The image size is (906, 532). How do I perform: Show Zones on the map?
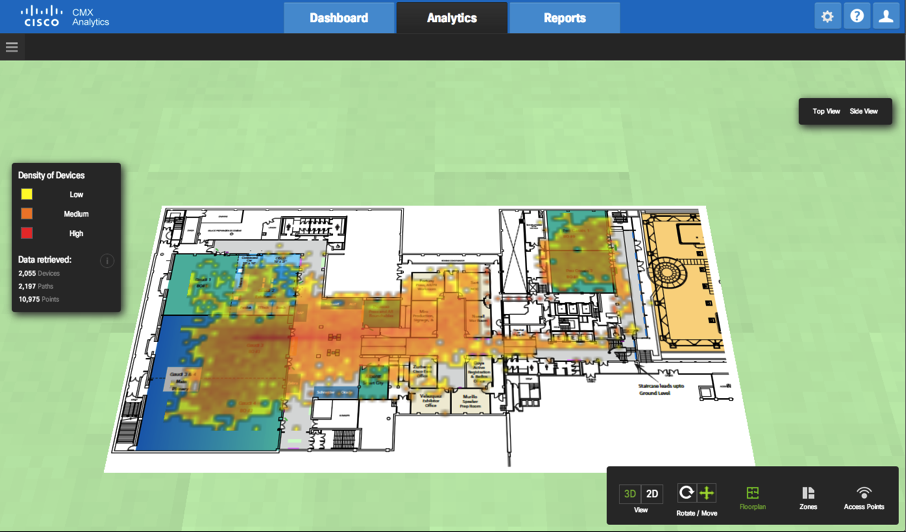(x=808, y=497)
